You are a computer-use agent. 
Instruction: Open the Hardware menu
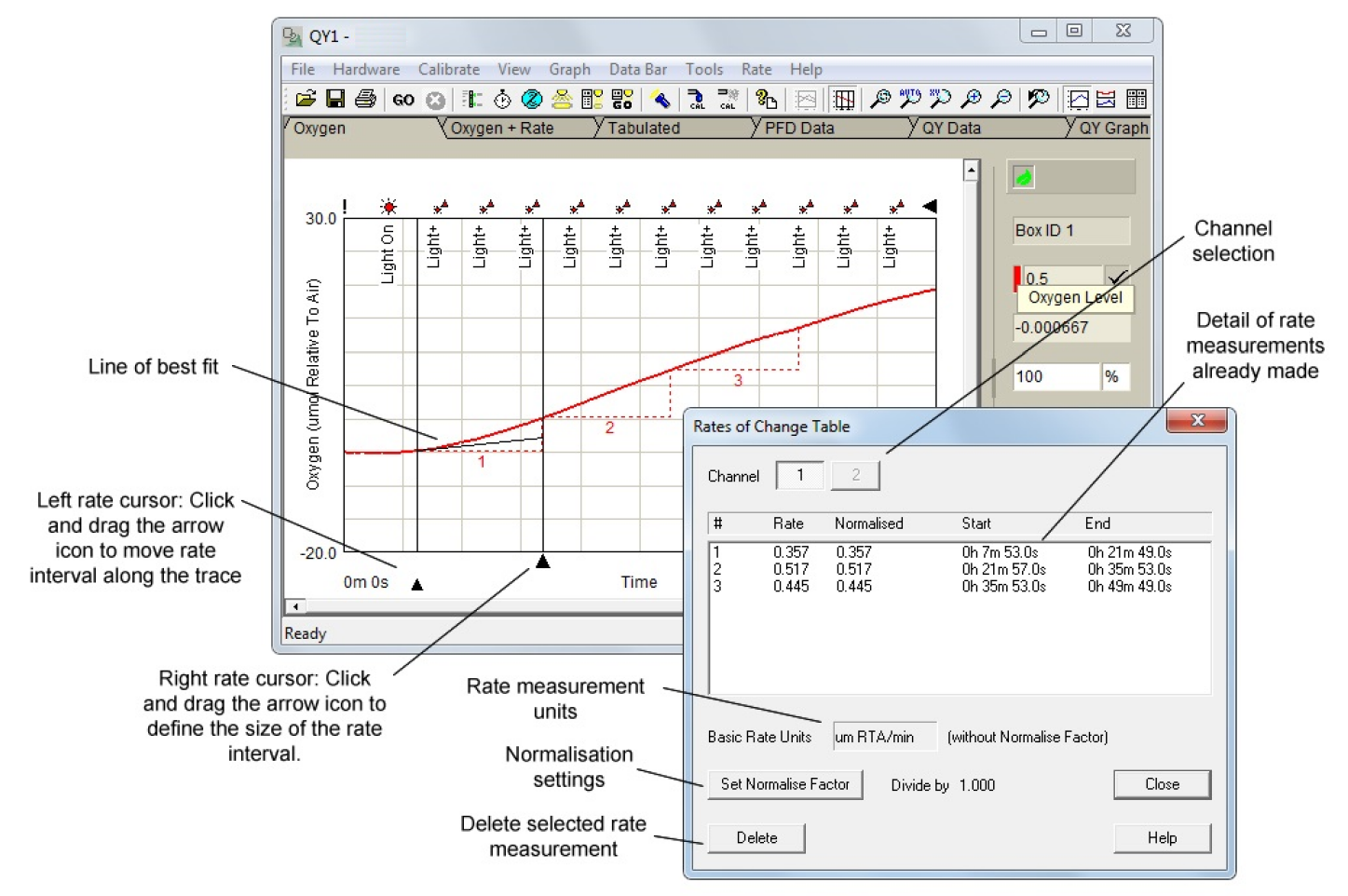[366, 69]
